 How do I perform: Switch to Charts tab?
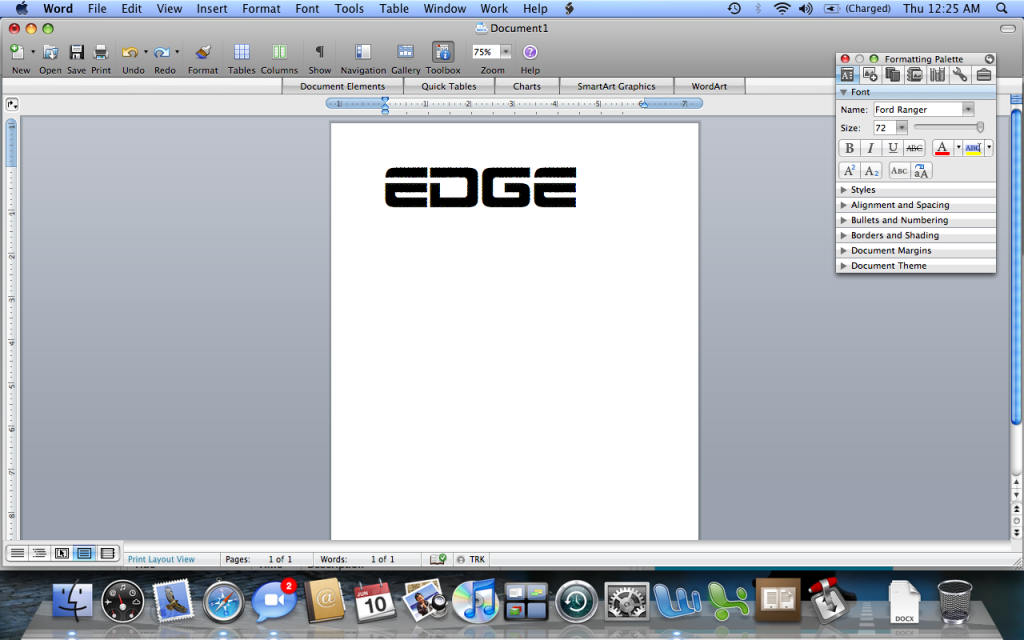[x=527, y=86]
